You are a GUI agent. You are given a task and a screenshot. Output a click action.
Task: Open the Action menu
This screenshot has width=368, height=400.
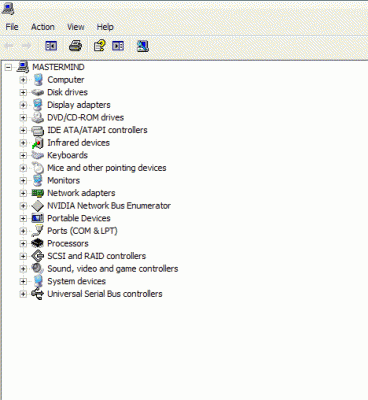pos(43,27)
